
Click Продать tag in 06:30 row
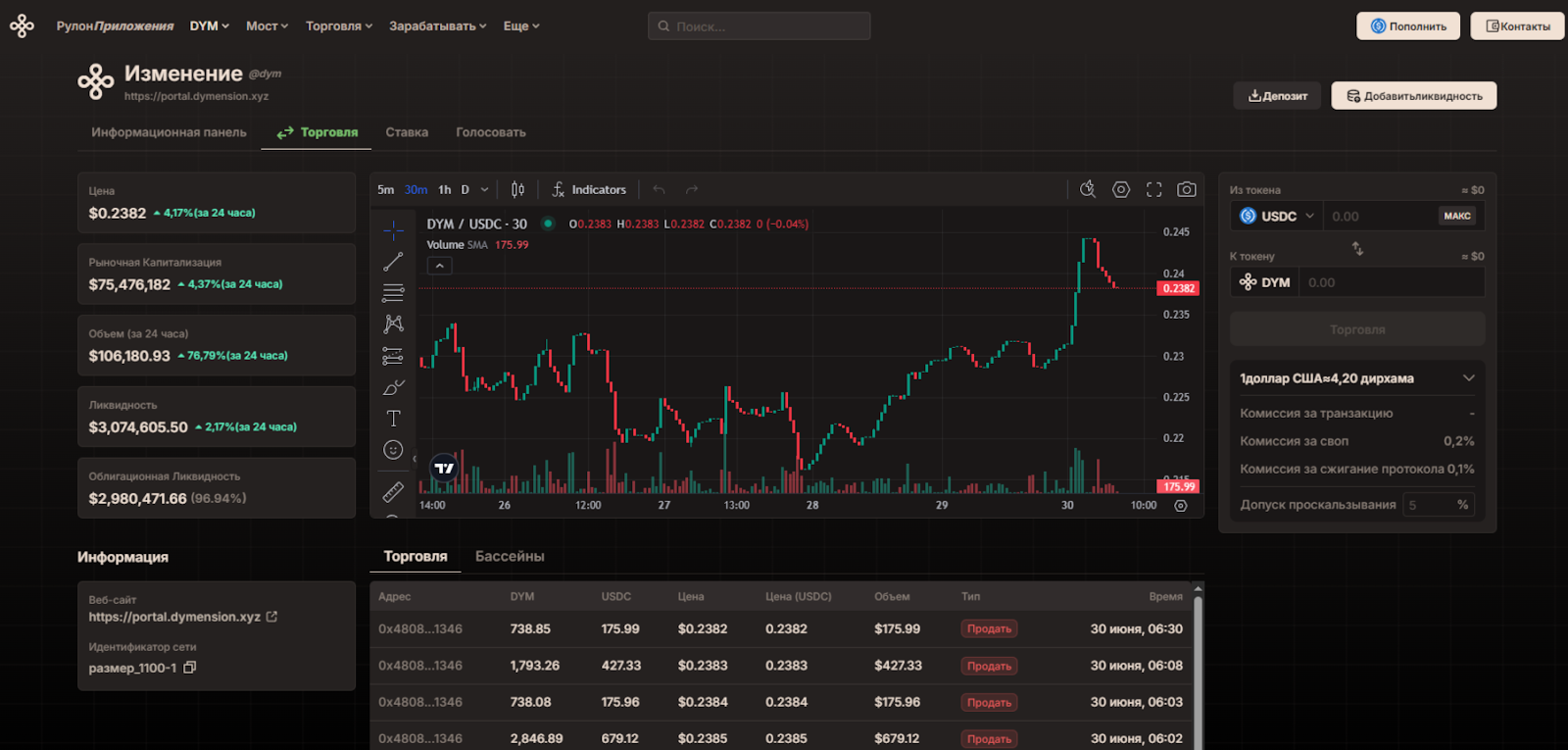(x=989, y=629)
